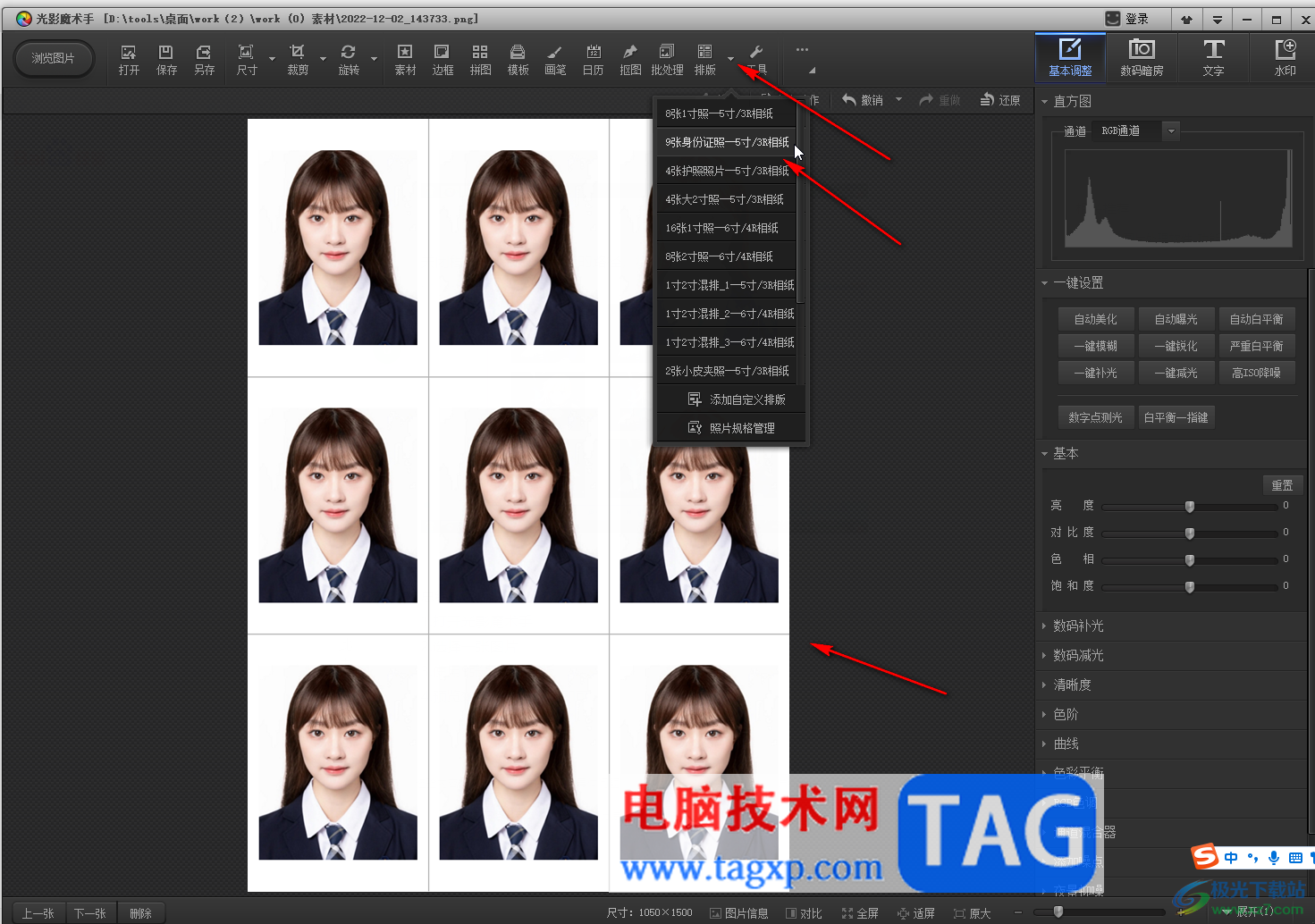Open the 旋转 dropdown arrow
The image size is (1315, 924).
374,60
